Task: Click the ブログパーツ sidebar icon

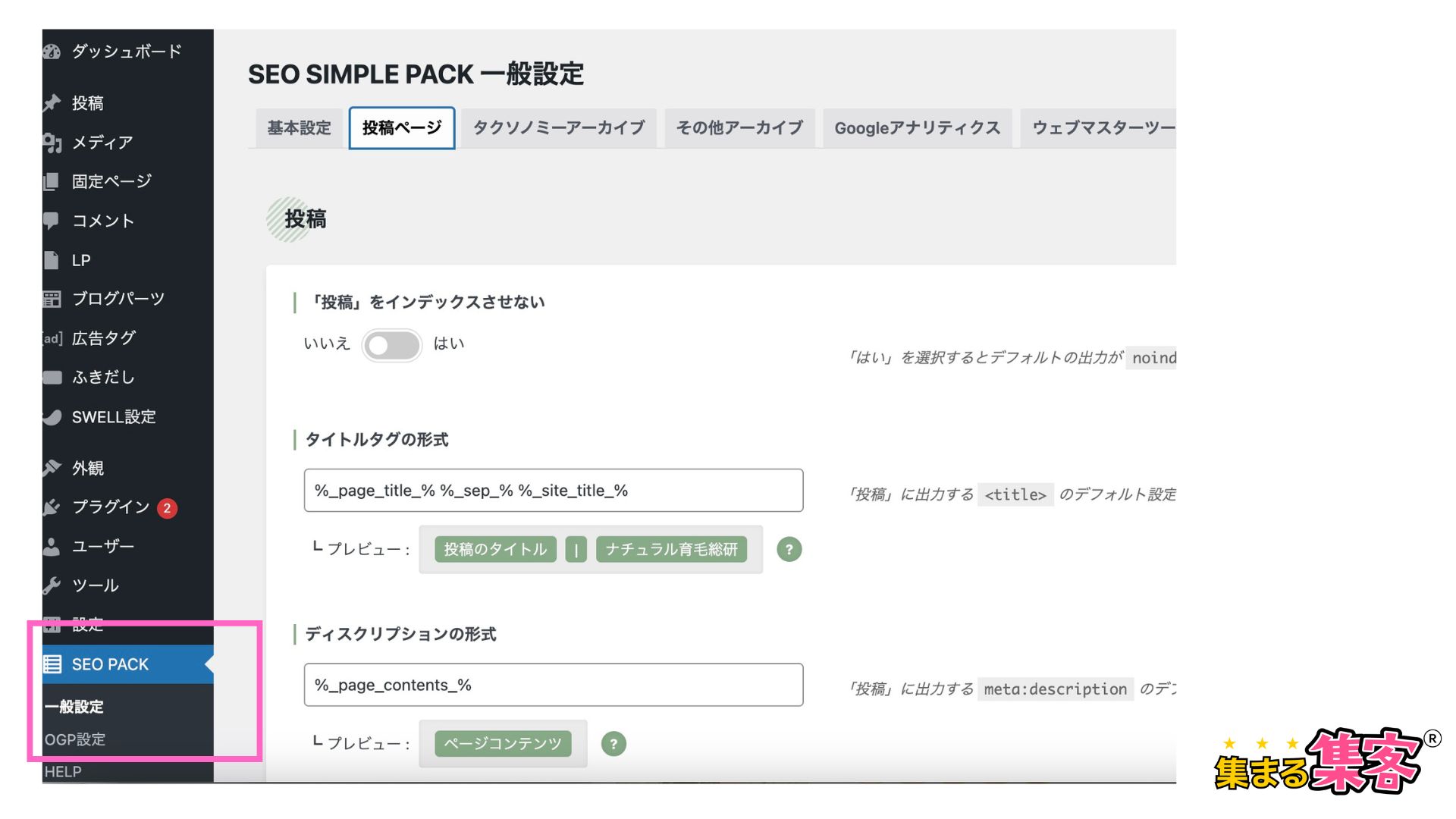Action: [x=52, y=299]
